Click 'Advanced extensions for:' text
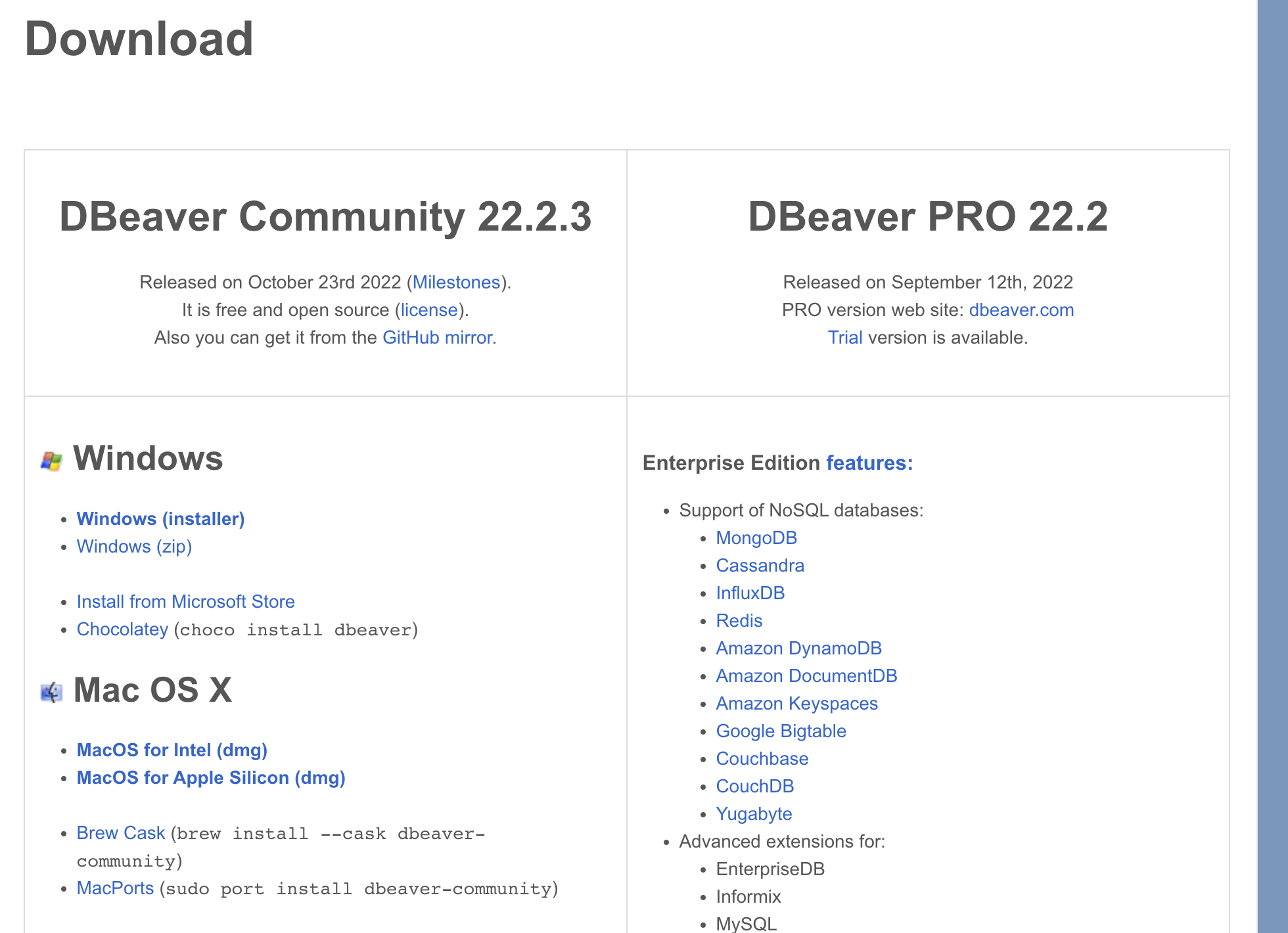Viewport: 1288px width, 933px height. click(x=782, y=842)
